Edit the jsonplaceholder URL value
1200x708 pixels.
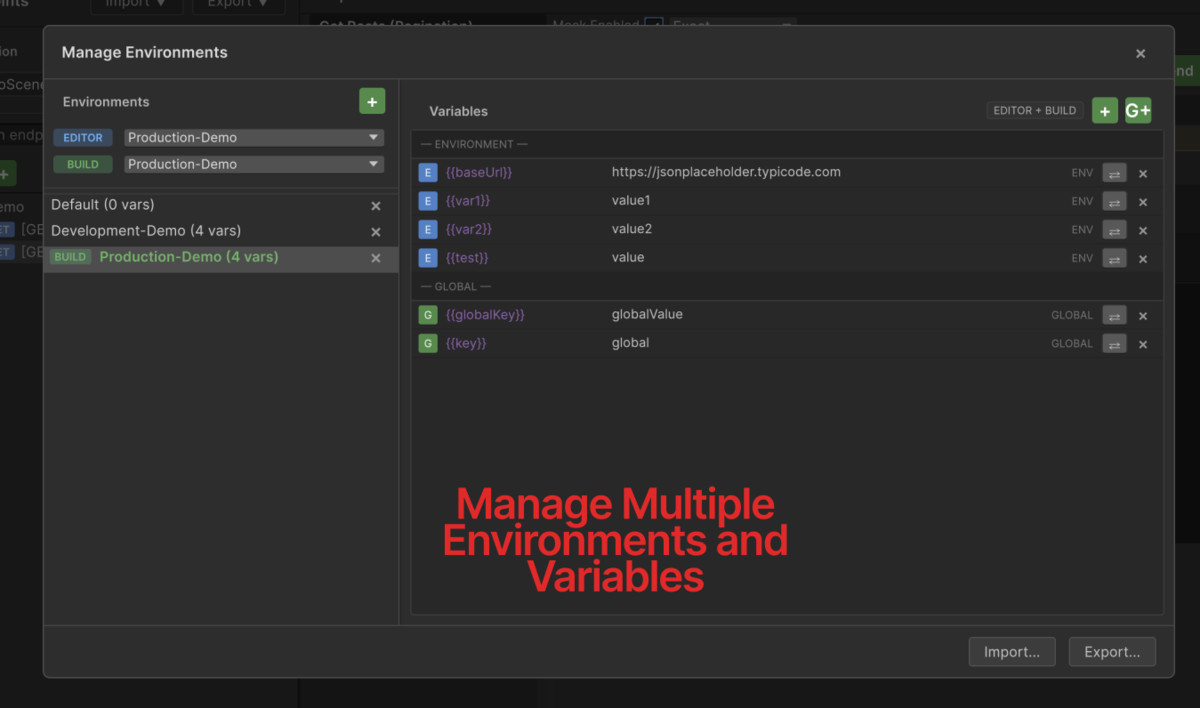coord(726,172)
